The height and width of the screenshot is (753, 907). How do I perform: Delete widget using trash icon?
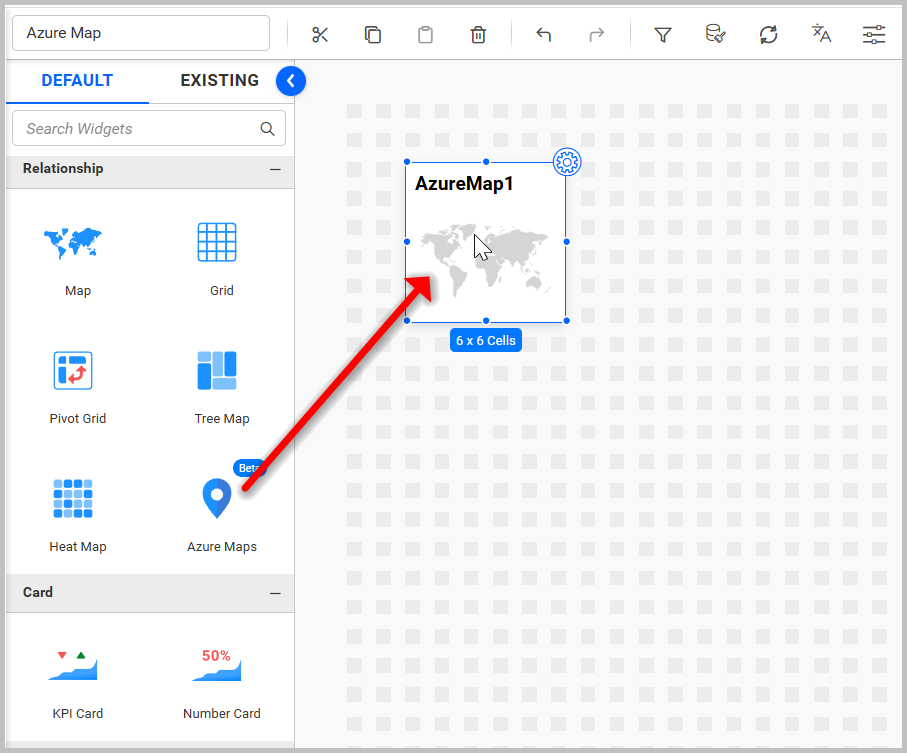click(478, 34)
